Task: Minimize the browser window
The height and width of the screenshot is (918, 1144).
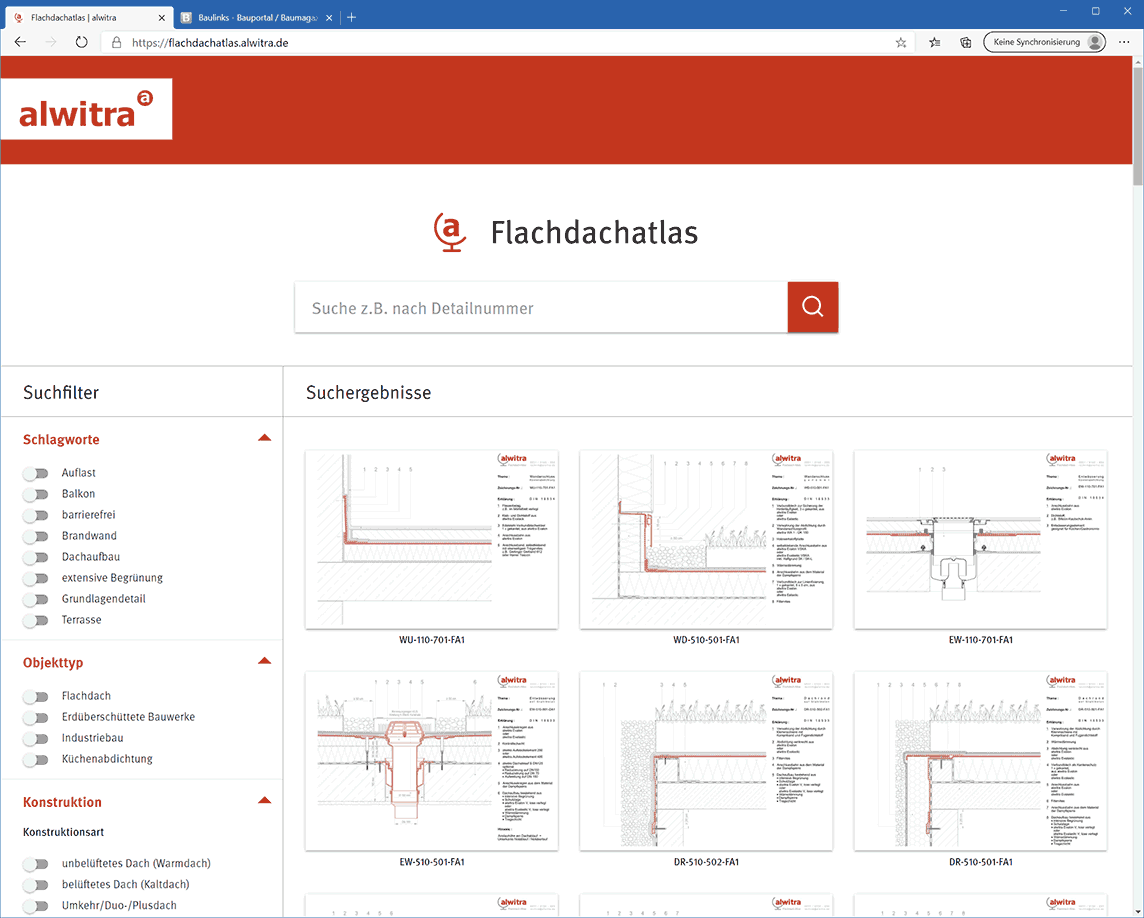Action: click(x=1064, y=11)
